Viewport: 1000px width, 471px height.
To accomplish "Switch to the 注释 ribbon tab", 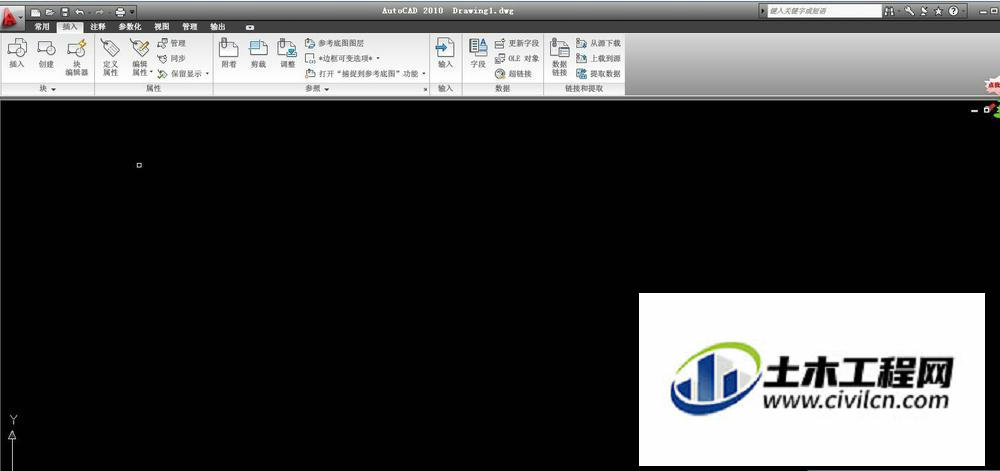I will click(98, 27).
